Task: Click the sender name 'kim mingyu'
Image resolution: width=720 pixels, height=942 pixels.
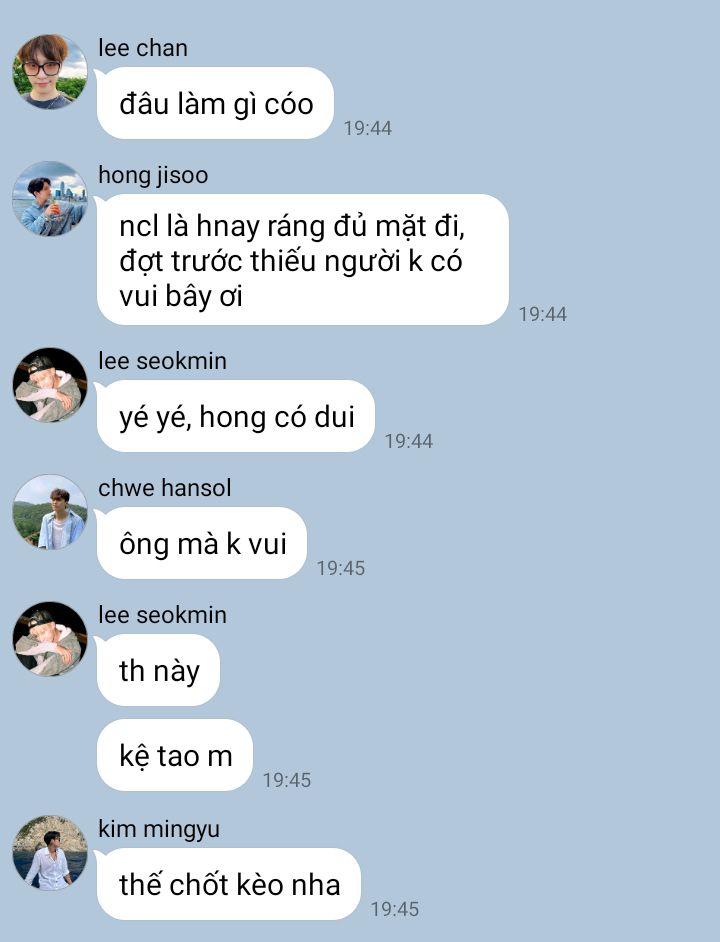Action: pyautogui.click(x=159, y=830)
